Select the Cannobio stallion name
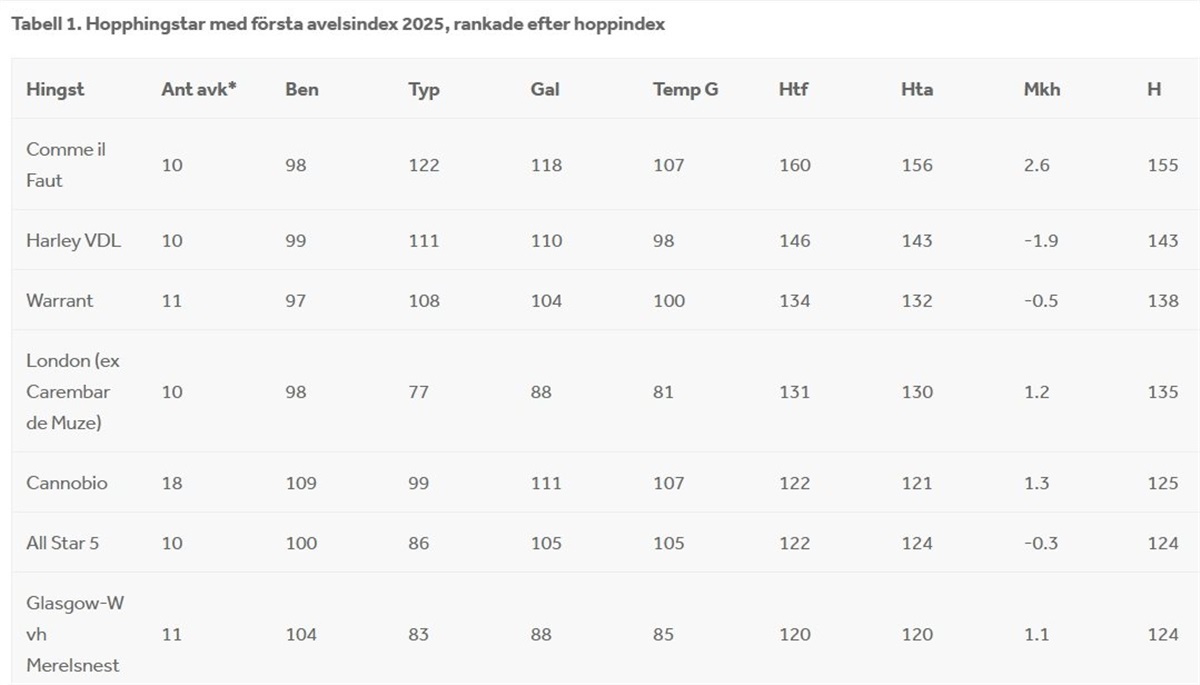The width and height of the screenshot is (1200, 685). click(67, 483)
